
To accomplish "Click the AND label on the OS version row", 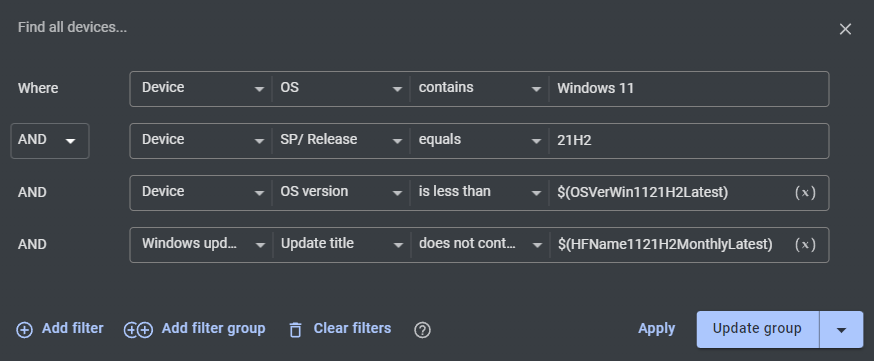I will tap(32, 193).
